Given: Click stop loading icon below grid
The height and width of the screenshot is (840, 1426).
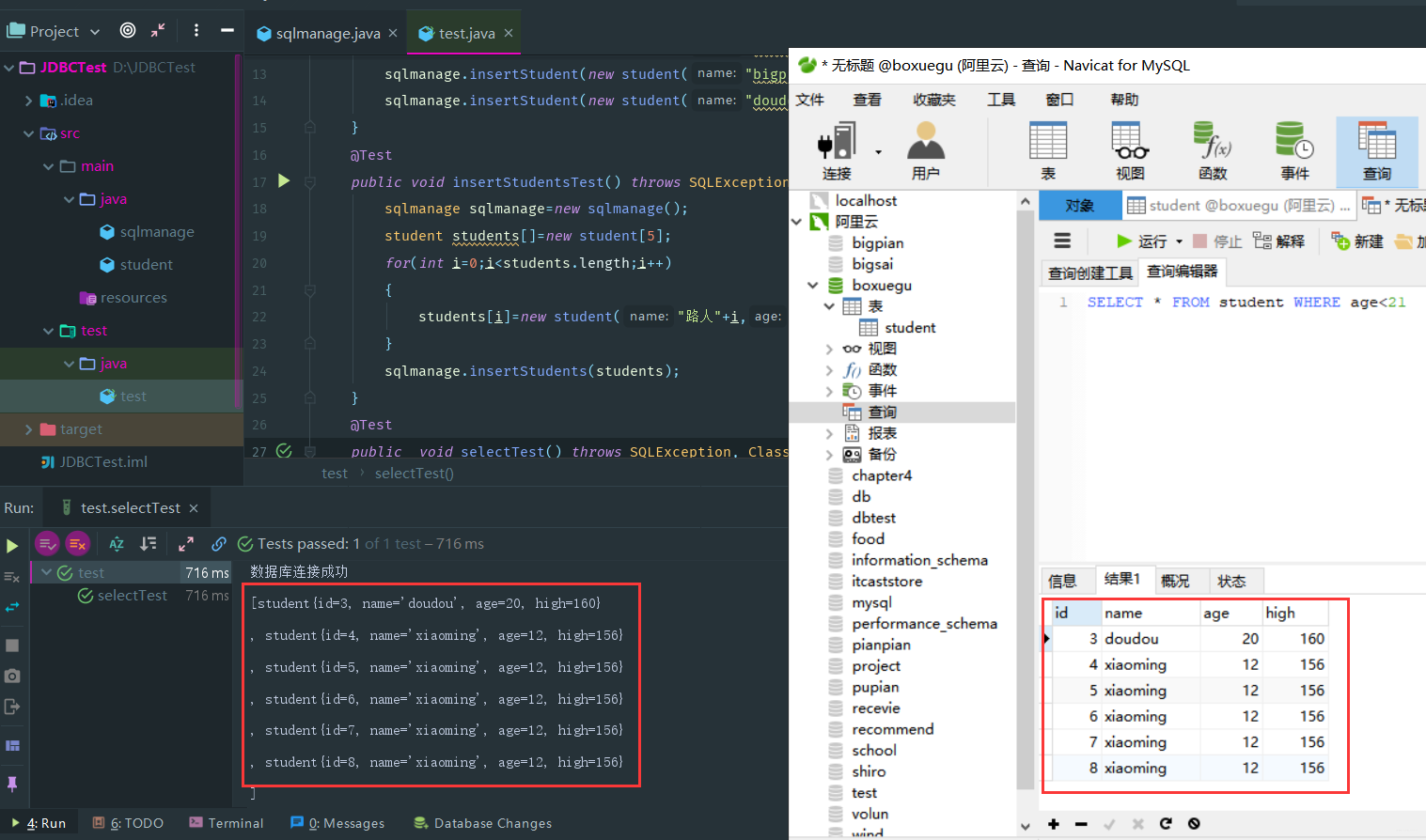Looking at the screenshot, I should 1194,824.
